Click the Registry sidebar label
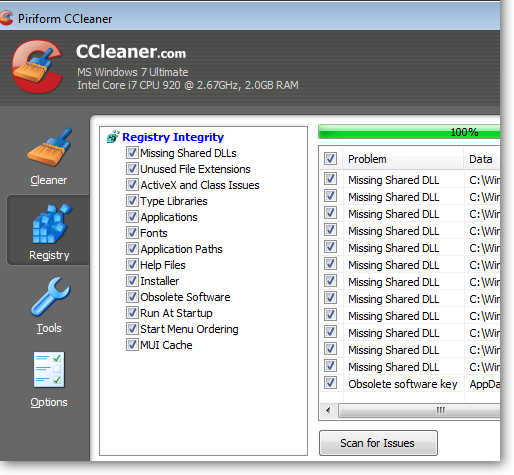 (x=49, y=255)
